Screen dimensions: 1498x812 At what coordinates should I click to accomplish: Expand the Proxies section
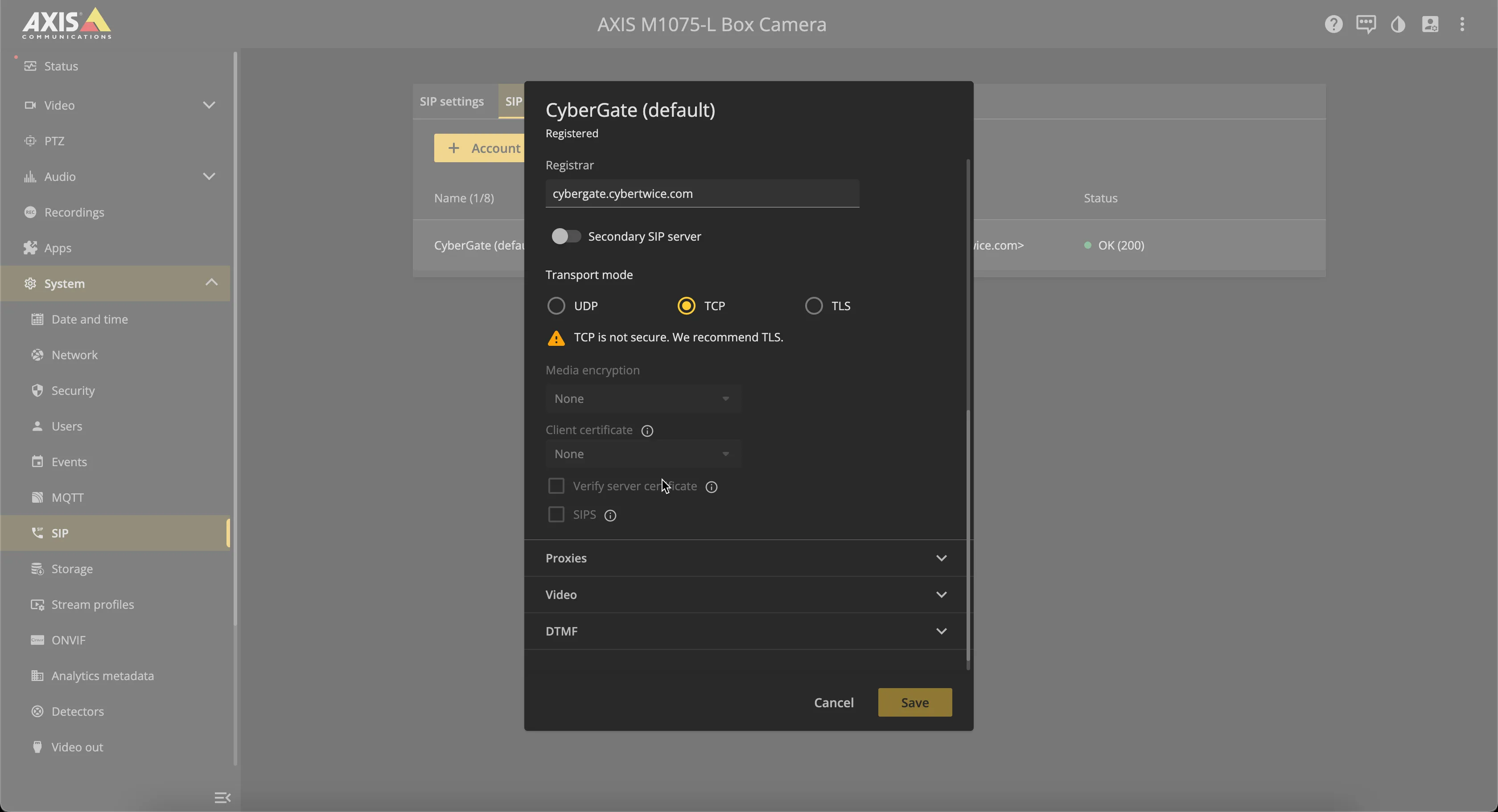[x=746, y=558]
